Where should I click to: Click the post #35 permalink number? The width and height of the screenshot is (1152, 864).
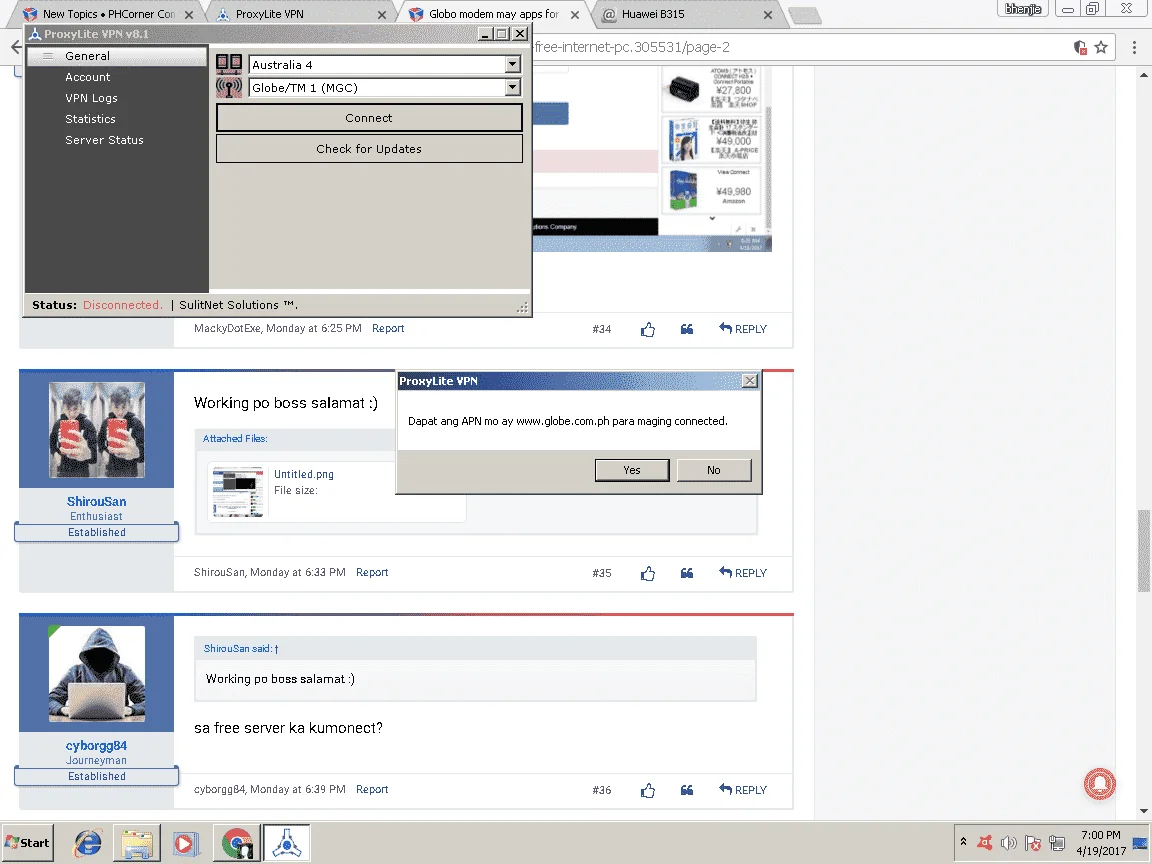click(x=602, y=573)
